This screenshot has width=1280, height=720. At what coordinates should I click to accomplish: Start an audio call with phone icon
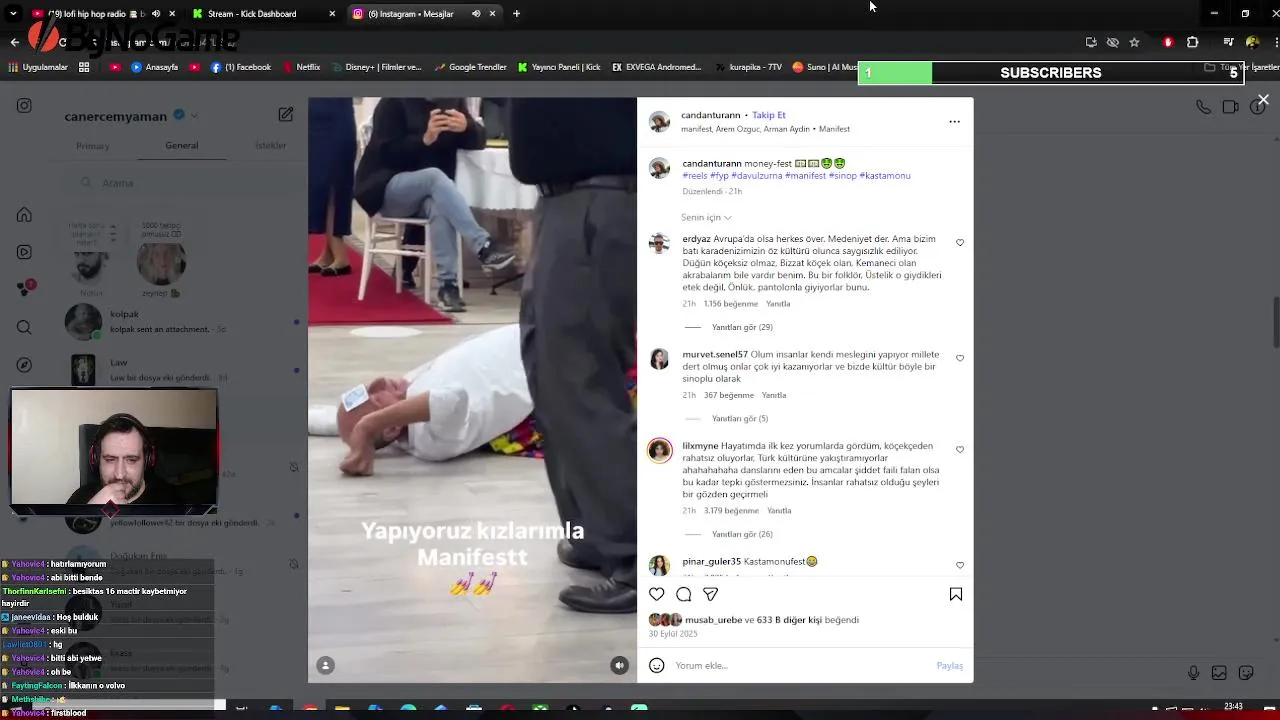tap(1203, 107)
